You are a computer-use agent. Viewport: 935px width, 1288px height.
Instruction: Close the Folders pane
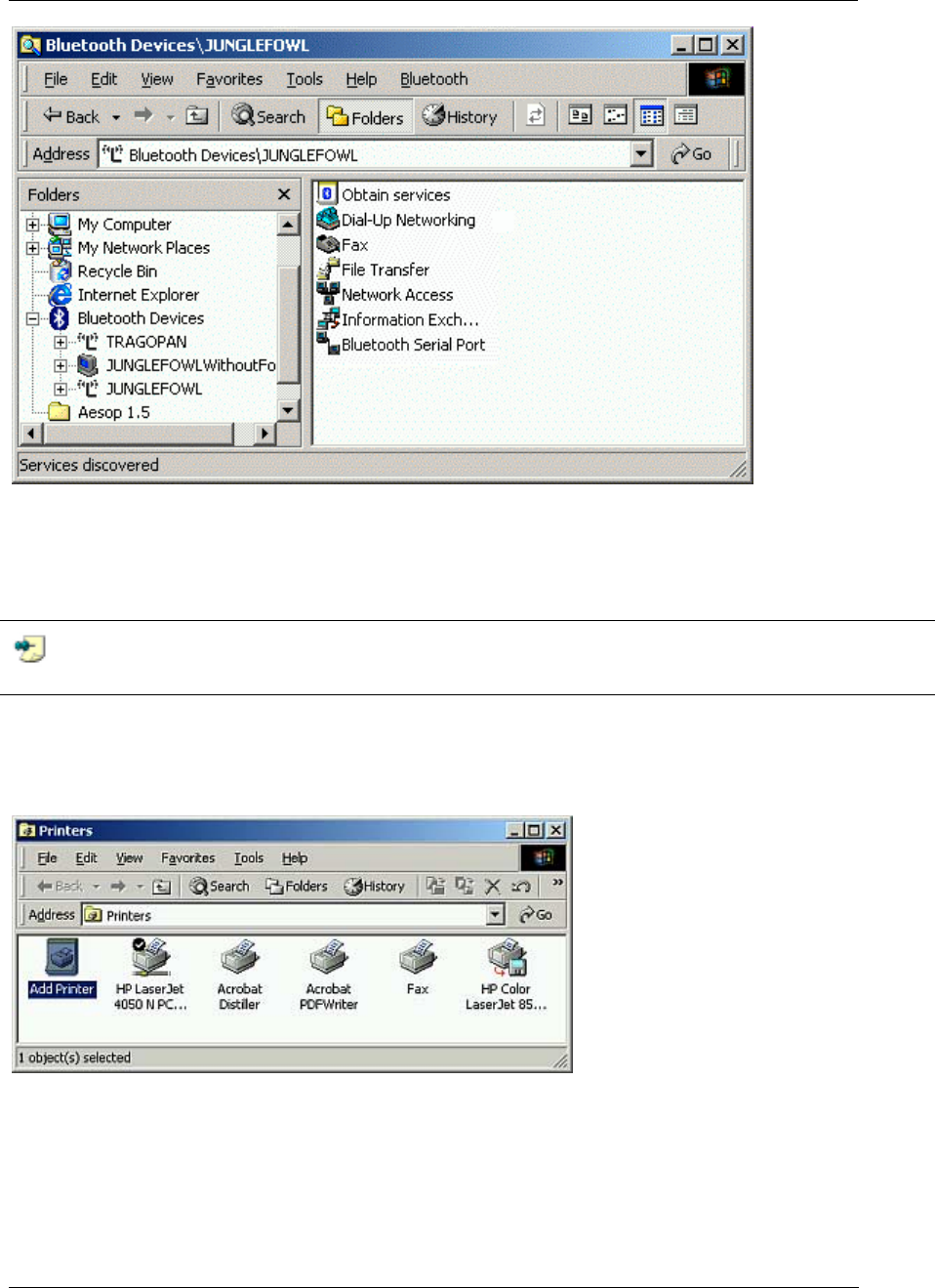pyautogui.click(x=284, y=194)
